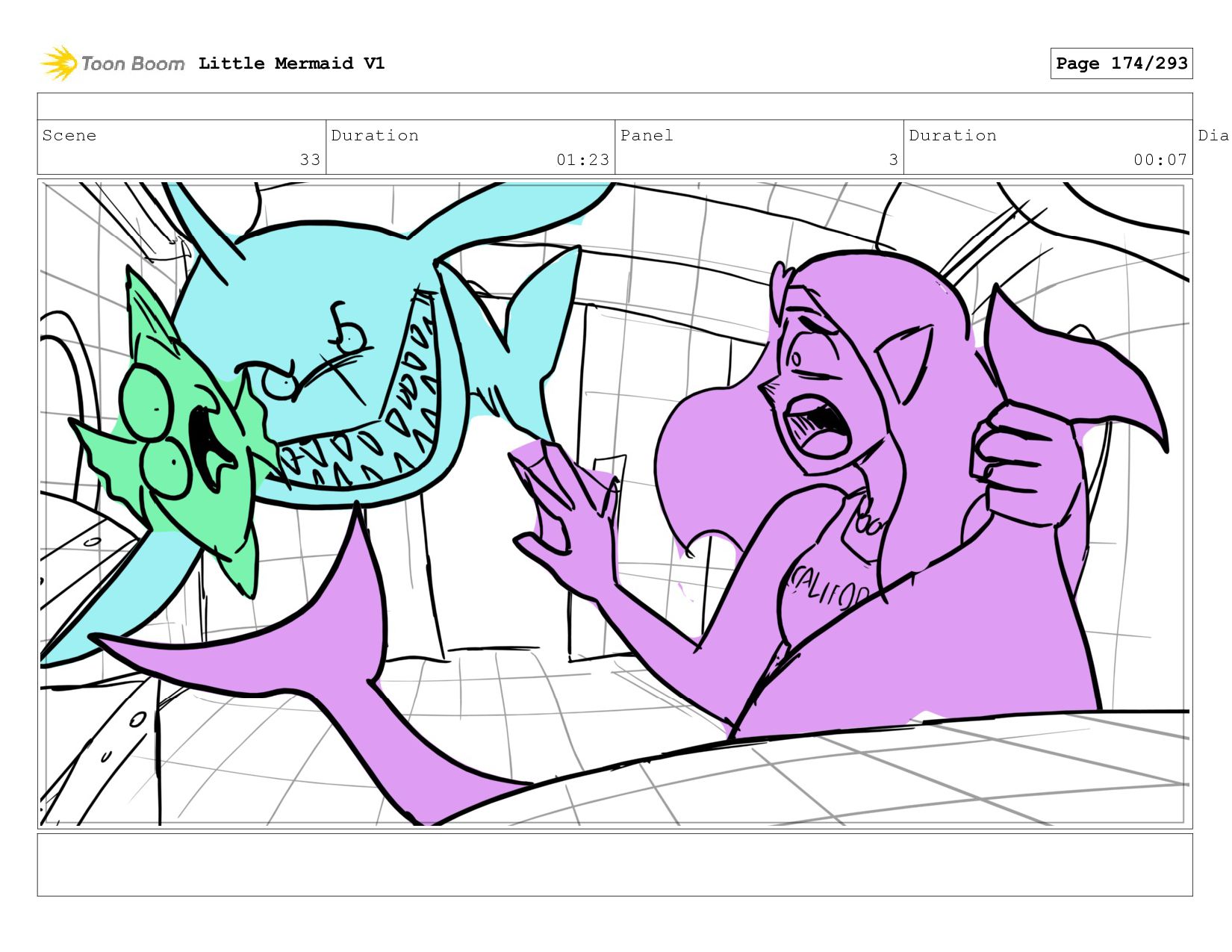The width and height of the screenshot is (1232, 952).
Task: Click the 'Scene' header label
Action: tap(69, 135)
